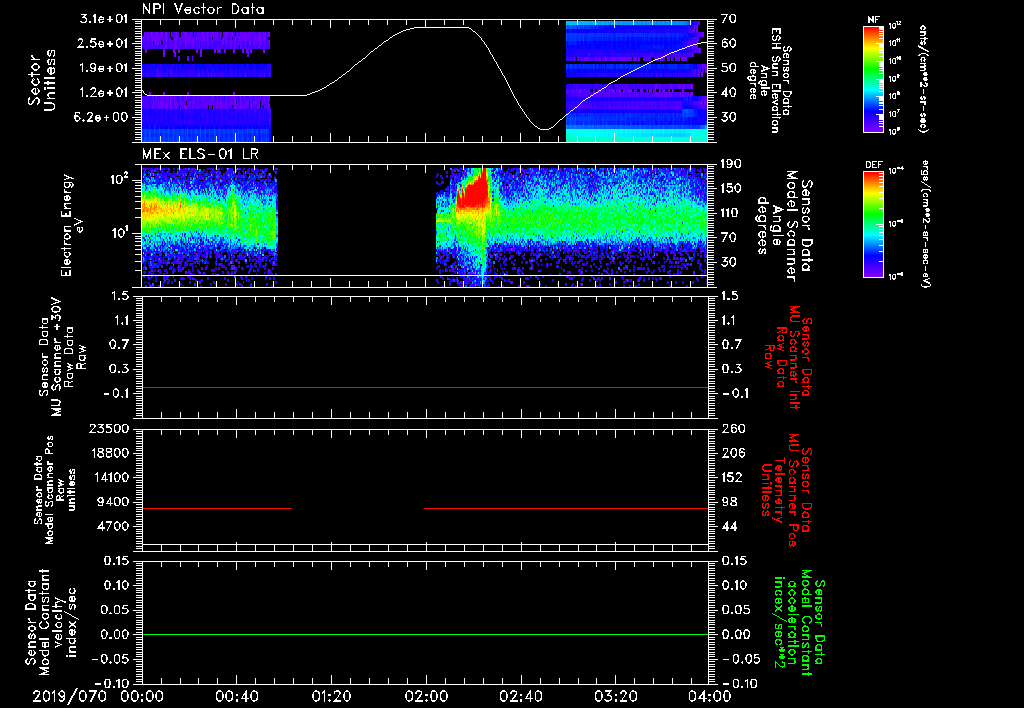Click the 40 sun elevation tick value
The image size is (1024, 708).
[729, 93]
